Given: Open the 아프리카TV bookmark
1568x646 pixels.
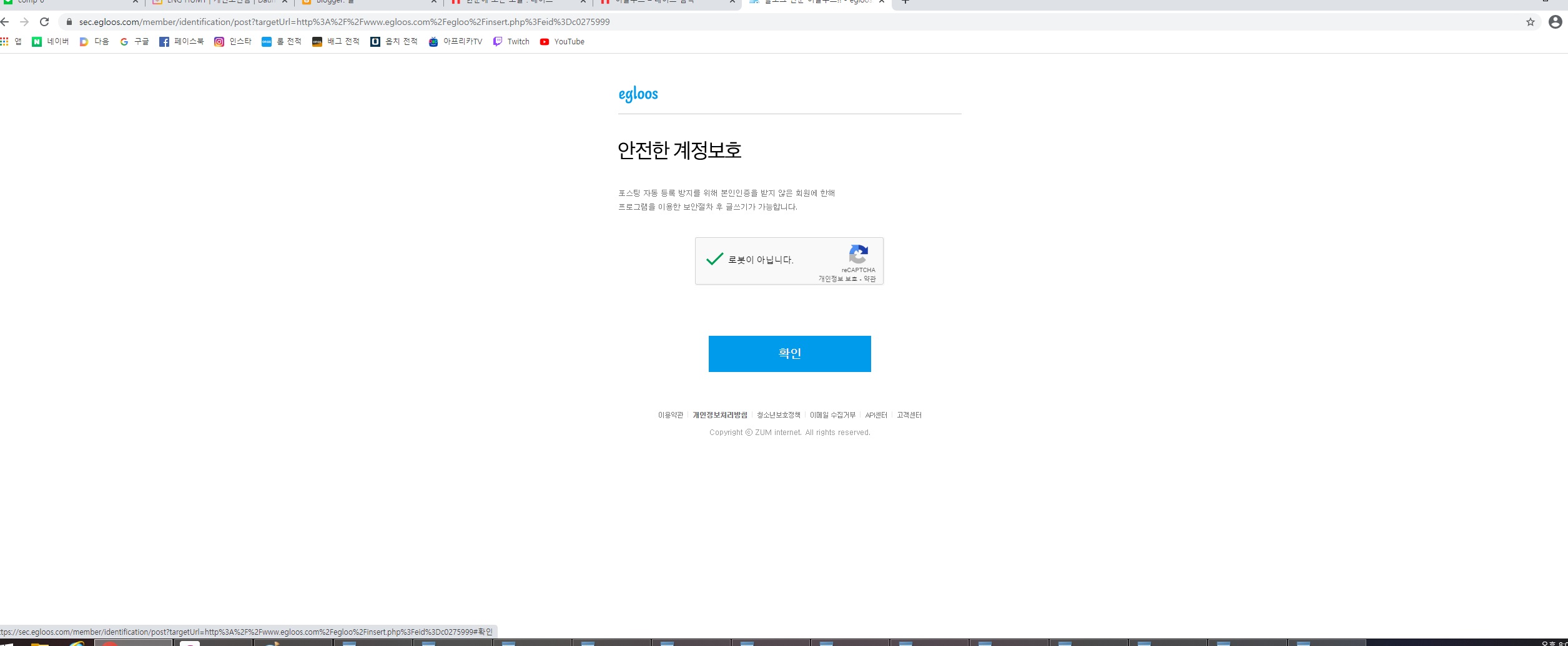Looking at the screenshot, I should [x=456, y=42].
